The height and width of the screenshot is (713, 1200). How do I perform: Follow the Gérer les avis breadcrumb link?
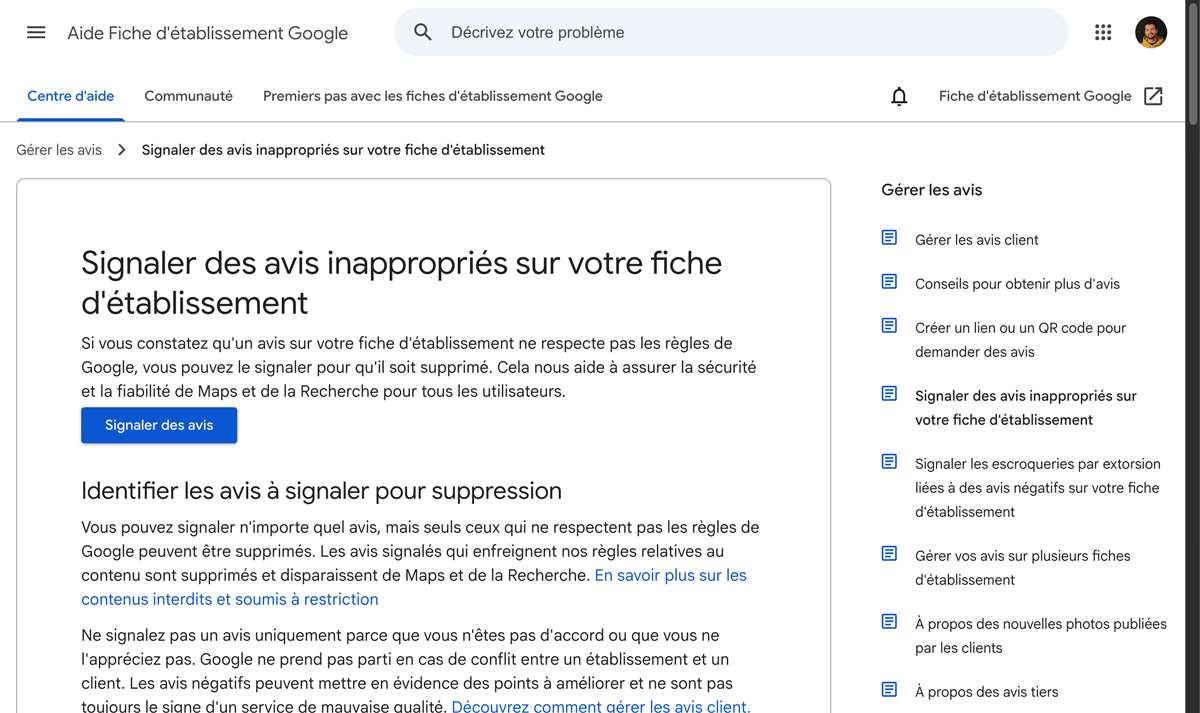click(x=59, y=150)
